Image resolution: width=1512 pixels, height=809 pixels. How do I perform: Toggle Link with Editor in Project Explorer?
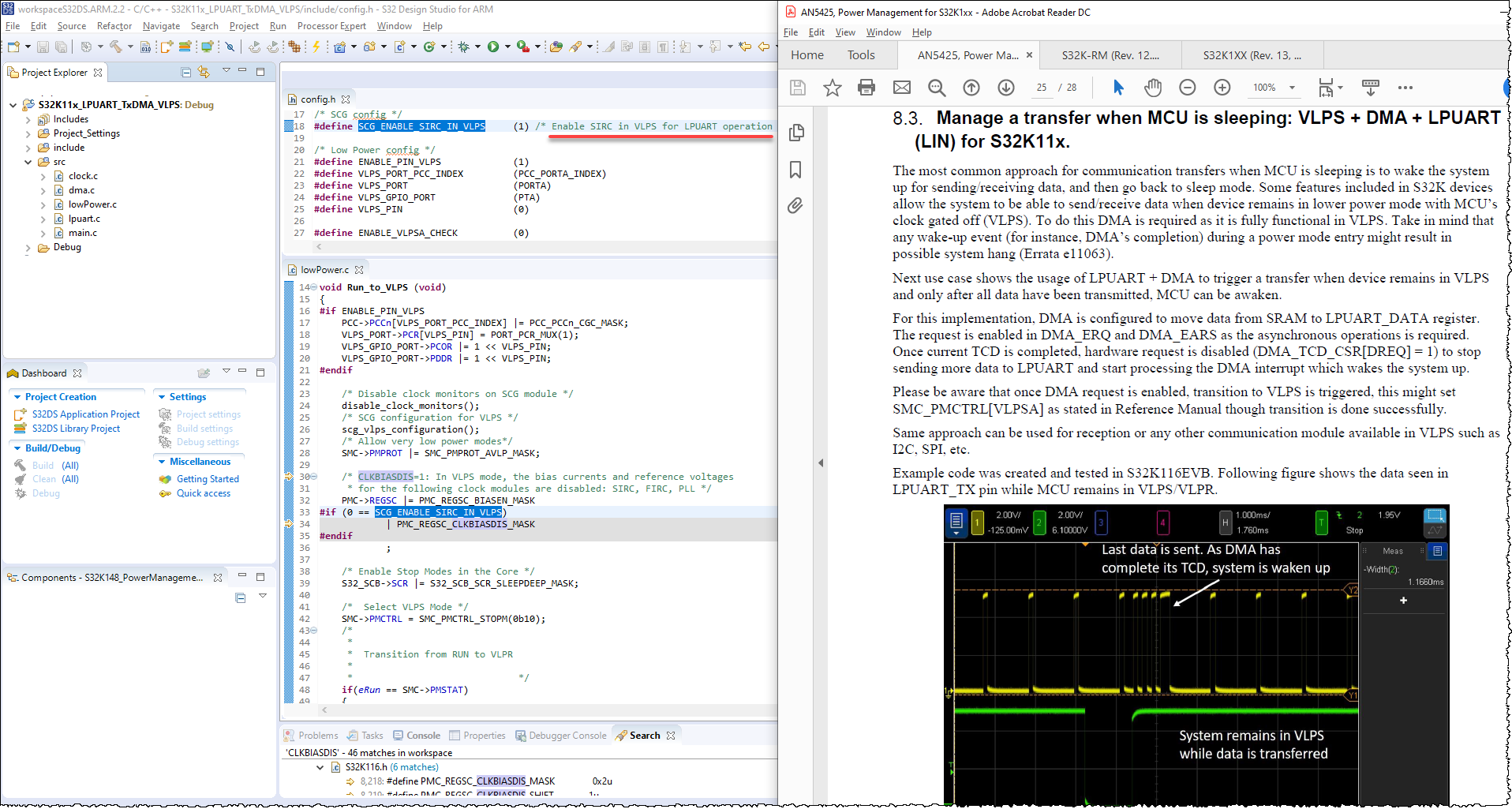(x=204, y=73)
